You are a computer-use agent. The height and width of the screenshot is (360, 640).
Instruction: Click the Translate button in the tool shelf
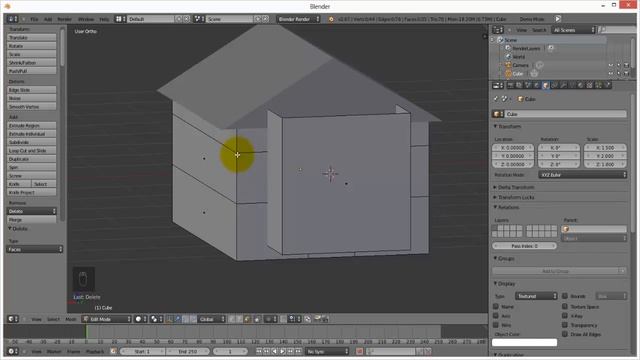click(31, 38)
